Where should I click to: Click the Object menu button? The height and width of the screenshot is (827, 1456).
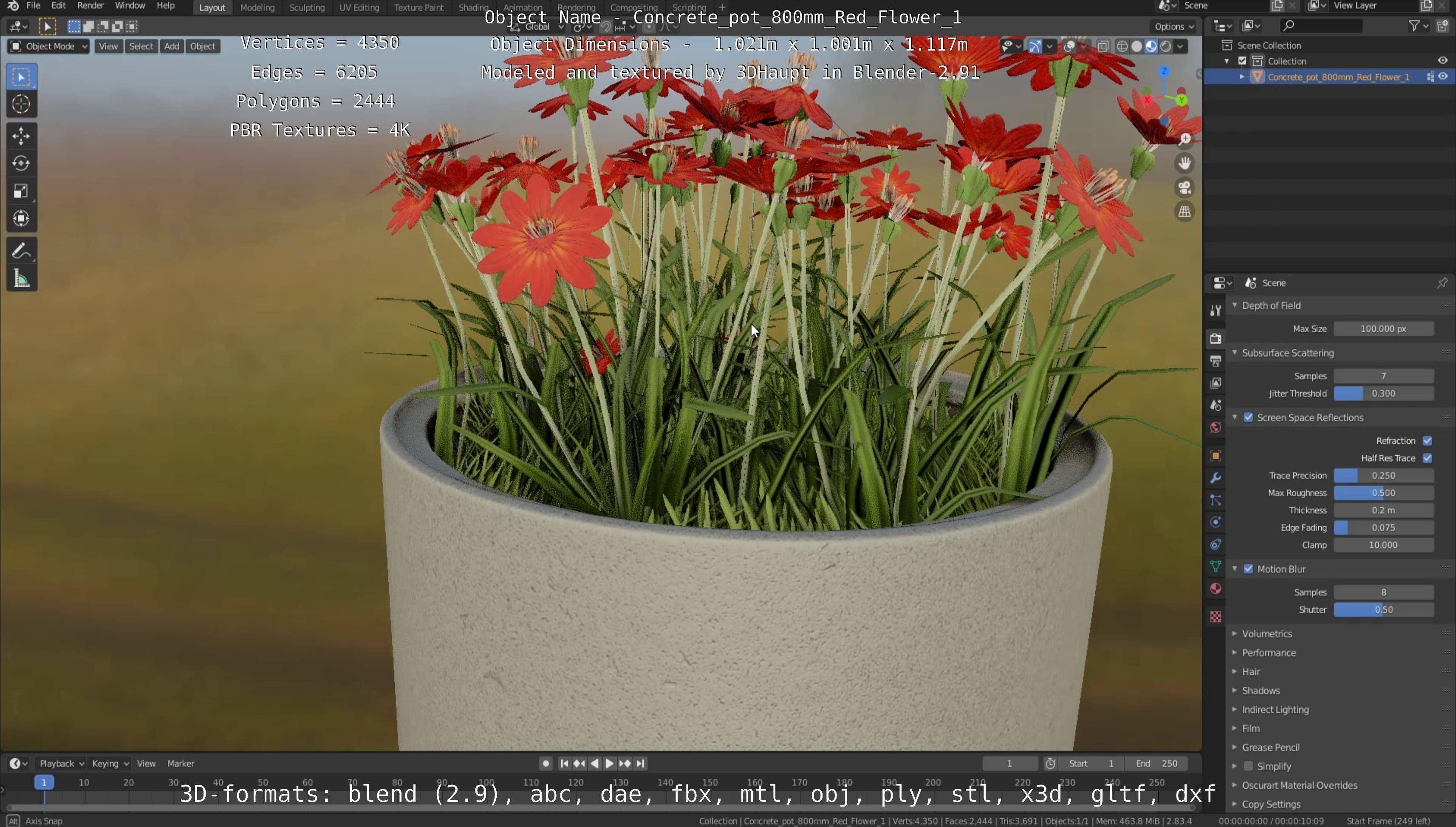203,46
